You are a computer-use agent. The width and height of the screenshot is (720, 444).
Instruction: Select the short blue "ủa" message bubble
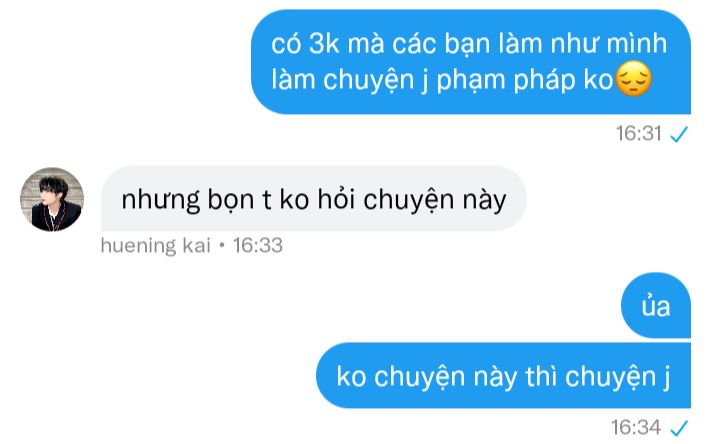click(656, 305)
